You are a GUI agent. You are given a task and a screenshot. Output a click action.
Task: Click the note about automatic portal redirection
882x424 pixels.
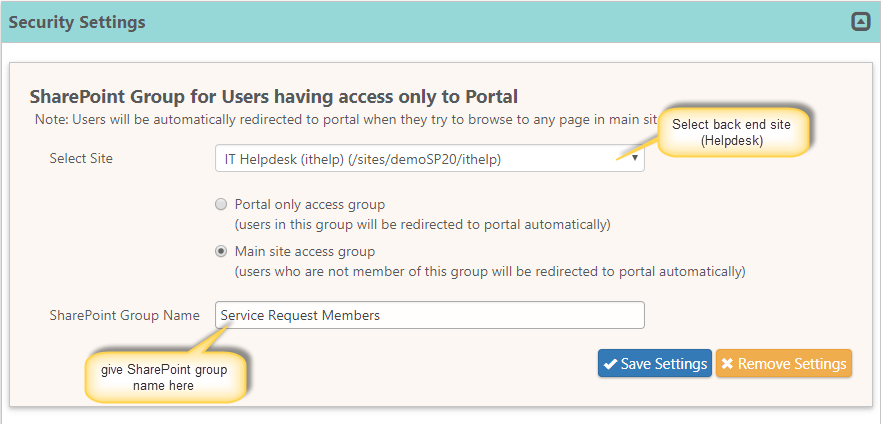pyautogui.click(x=340, y=118)
